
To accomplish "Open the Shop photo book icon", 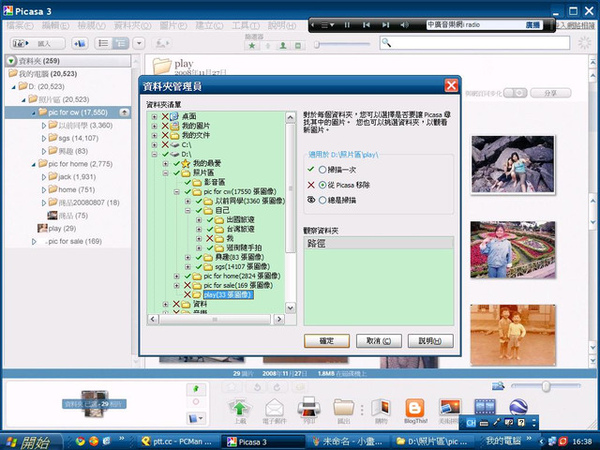I will [x=381, y=408].
